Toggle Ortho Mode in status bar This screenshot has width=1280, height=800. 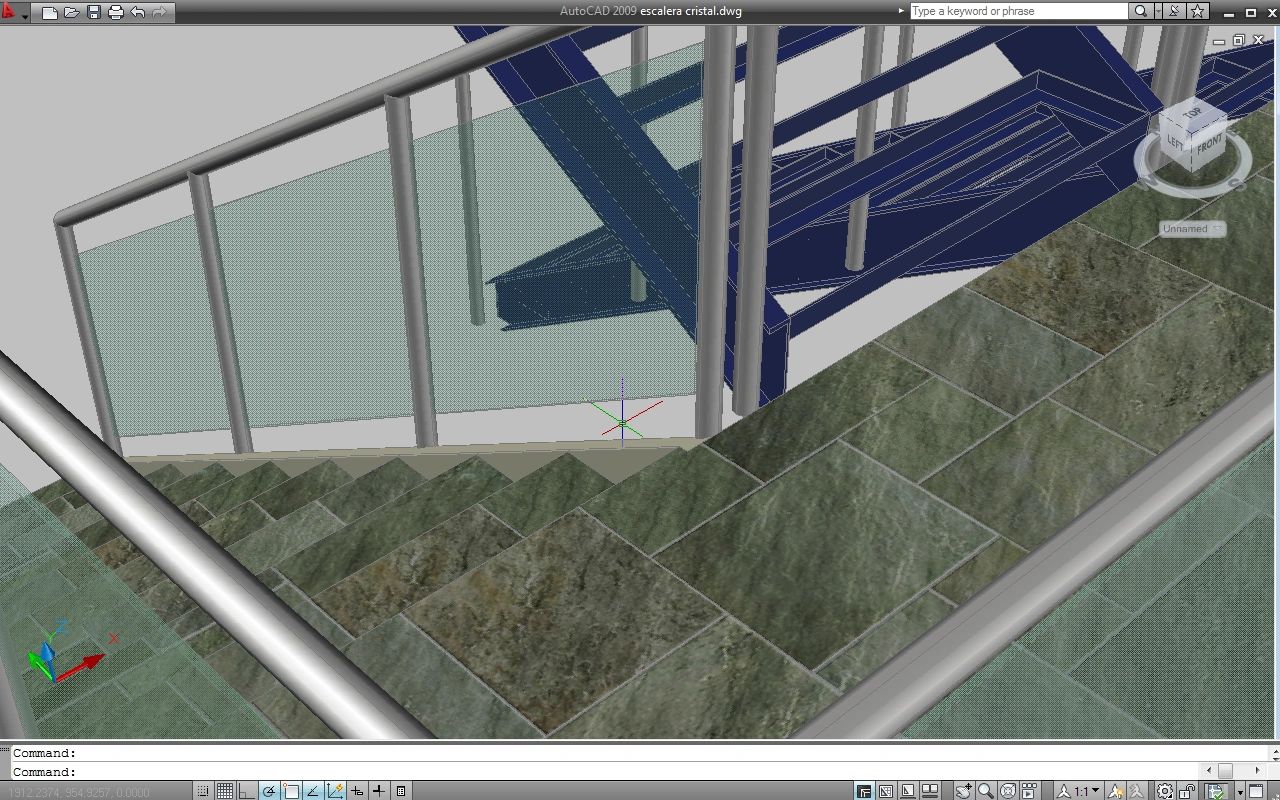coord(247,791)
